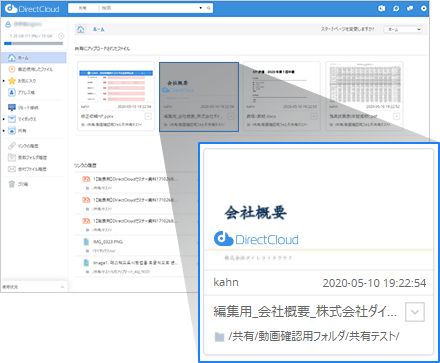Click the first icon in the top-right group

(x=381, y=8)
